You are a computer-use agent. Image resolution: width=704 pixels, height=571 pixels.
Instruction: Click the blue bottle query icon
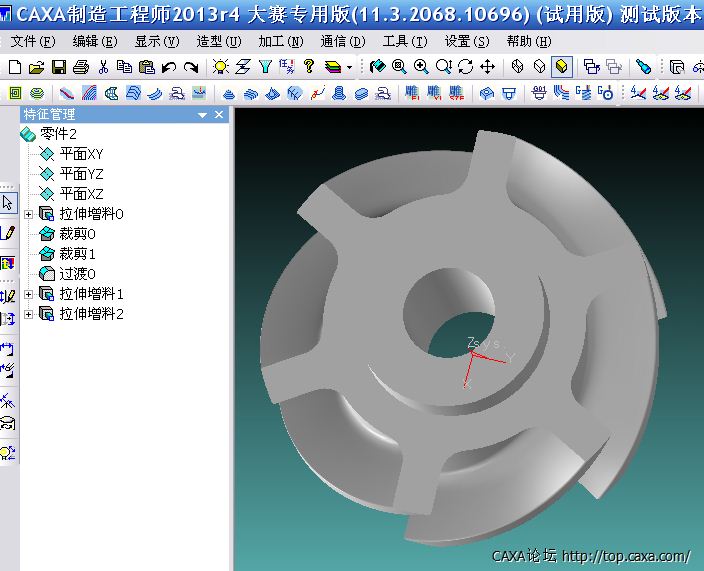click(x=643, y=67)
